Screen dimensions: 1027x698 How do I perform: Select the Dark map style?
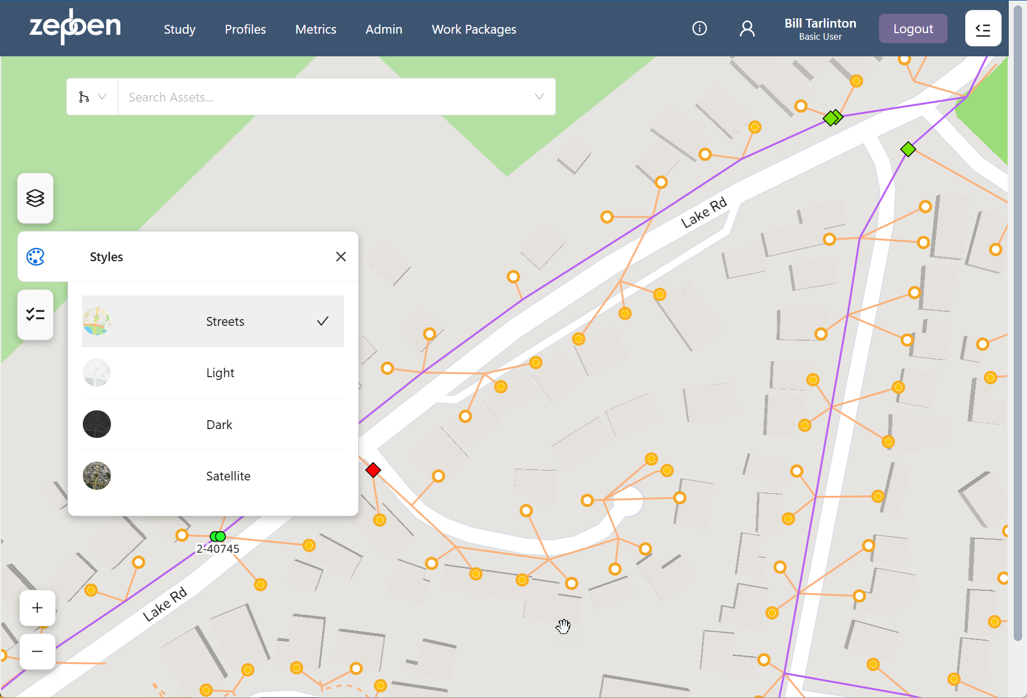(213, 424)
